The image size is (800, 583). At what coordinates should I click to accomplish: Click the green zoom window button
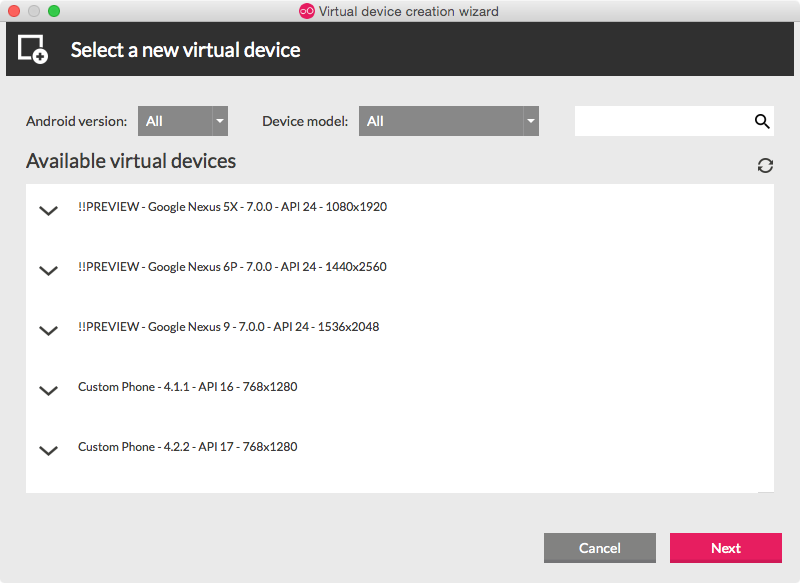click(x=54, y=11)
